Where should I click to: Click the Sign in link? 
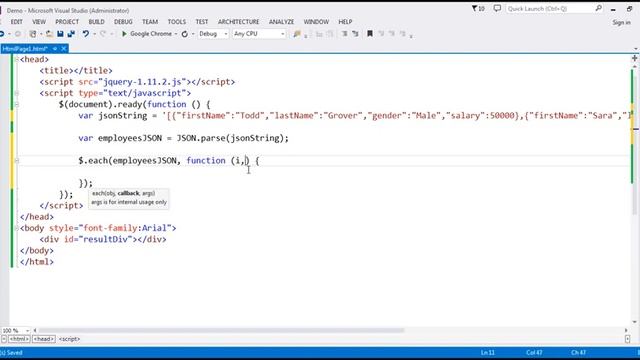coord(621,22)
